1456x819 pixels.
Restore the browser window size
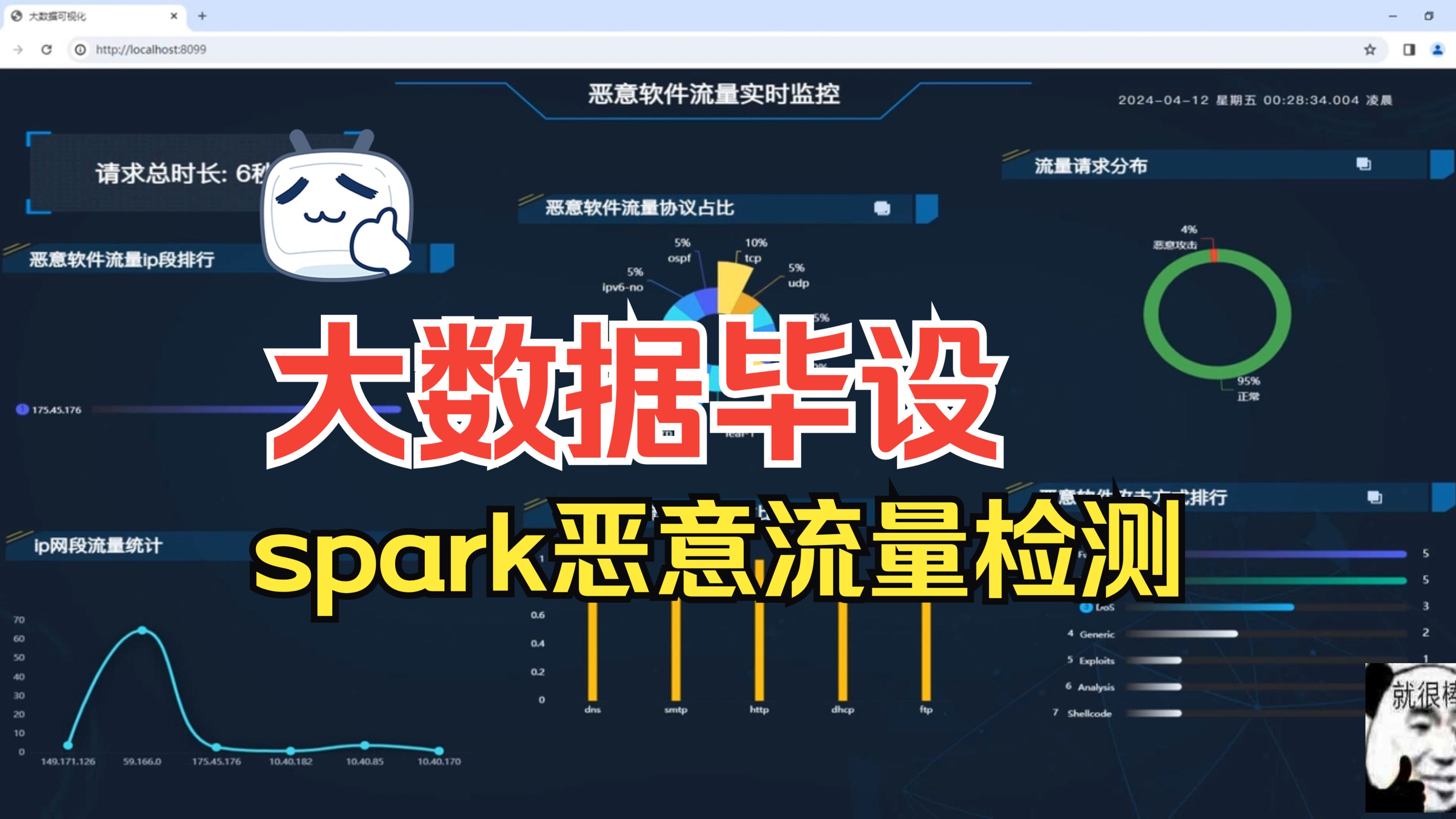[1429, 16]
